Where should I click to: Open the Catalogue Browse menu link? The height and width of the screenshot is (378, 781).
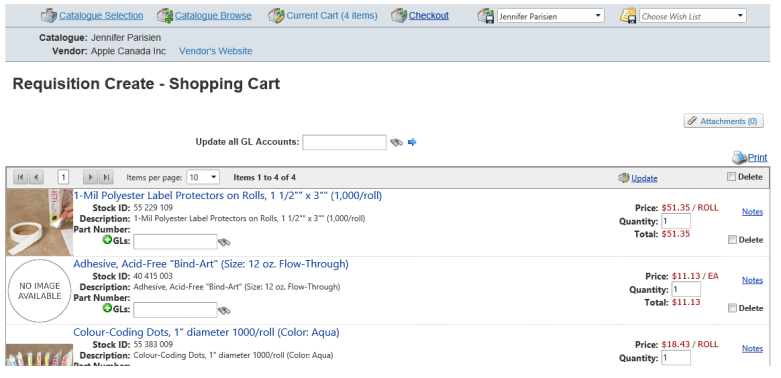coord(213,16)
